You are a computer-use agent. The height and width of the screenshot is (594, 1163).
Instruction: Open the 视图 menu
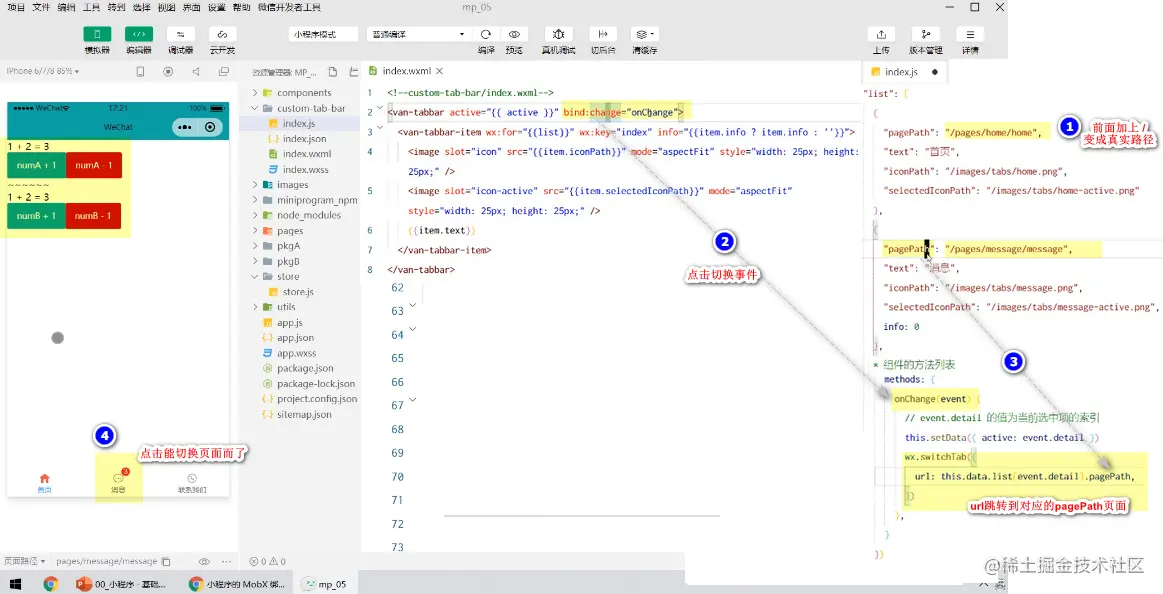(167, 7)
